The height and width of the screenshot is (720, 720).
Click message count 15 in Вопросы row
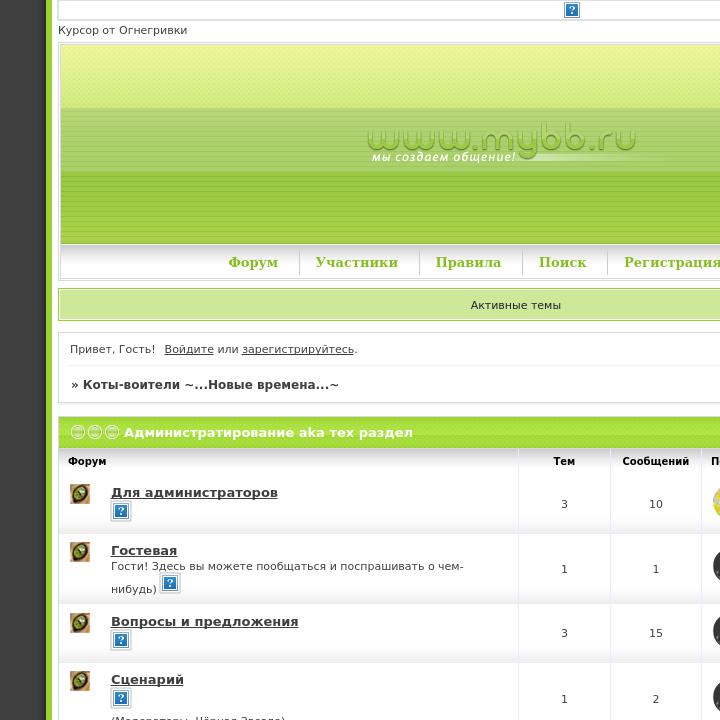tap(656, 633)
